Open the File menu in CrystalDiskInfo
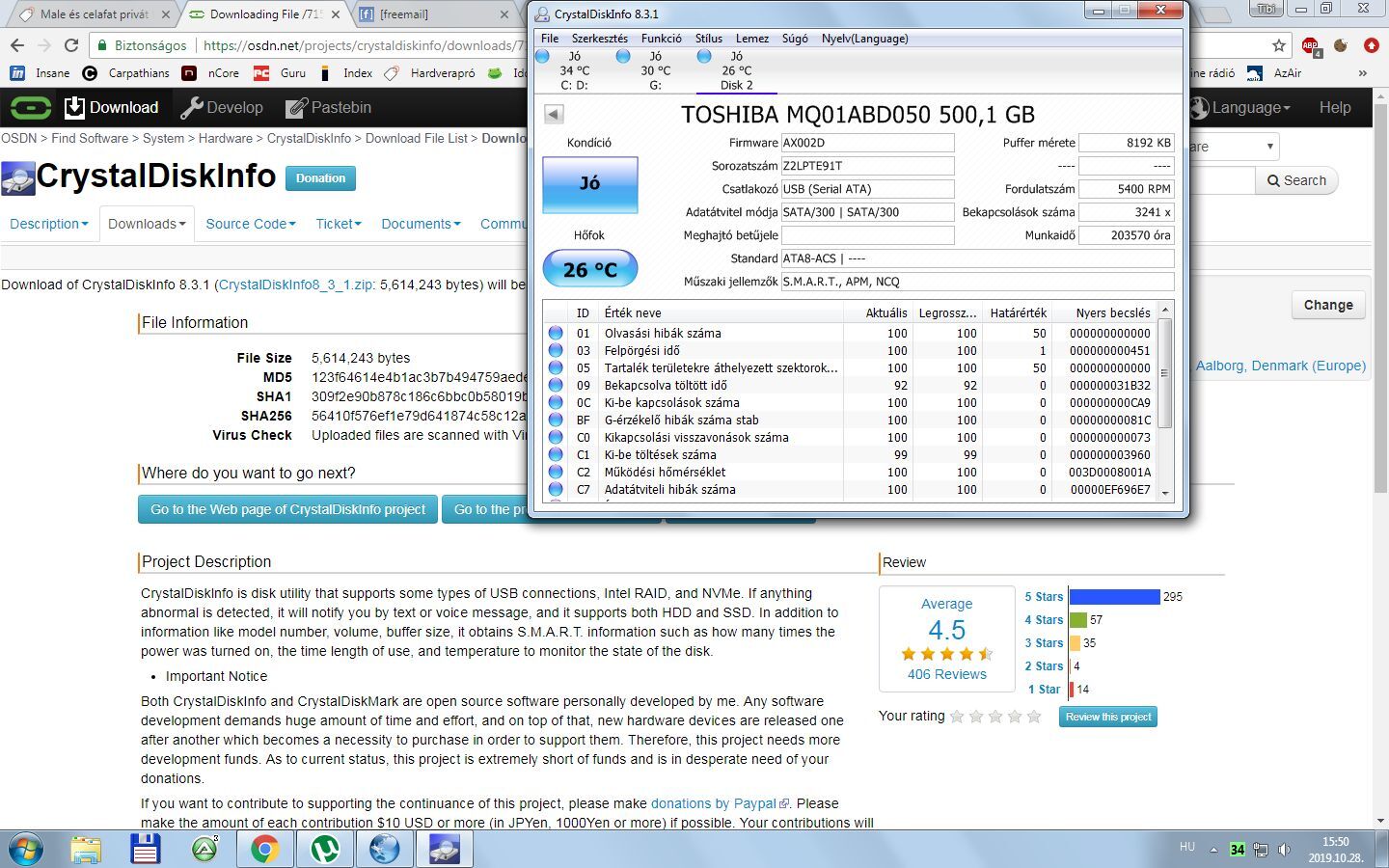The height and width of the screenshot is (868, 1389). 550,39
